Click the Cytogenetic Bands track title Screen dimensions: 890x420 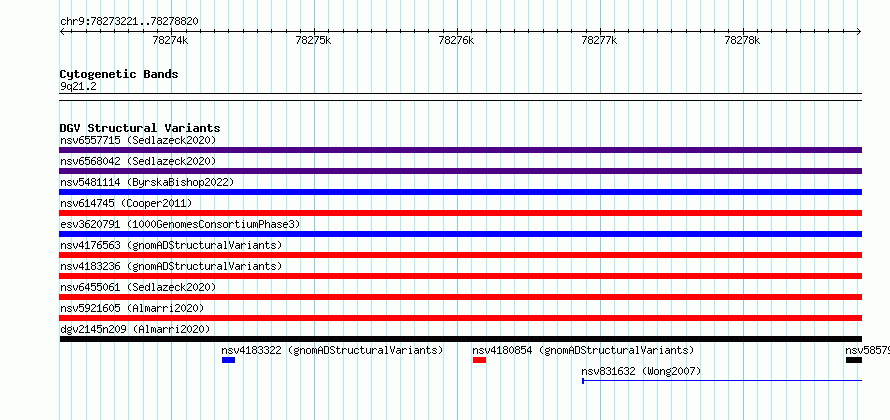(x=119, y=74)
